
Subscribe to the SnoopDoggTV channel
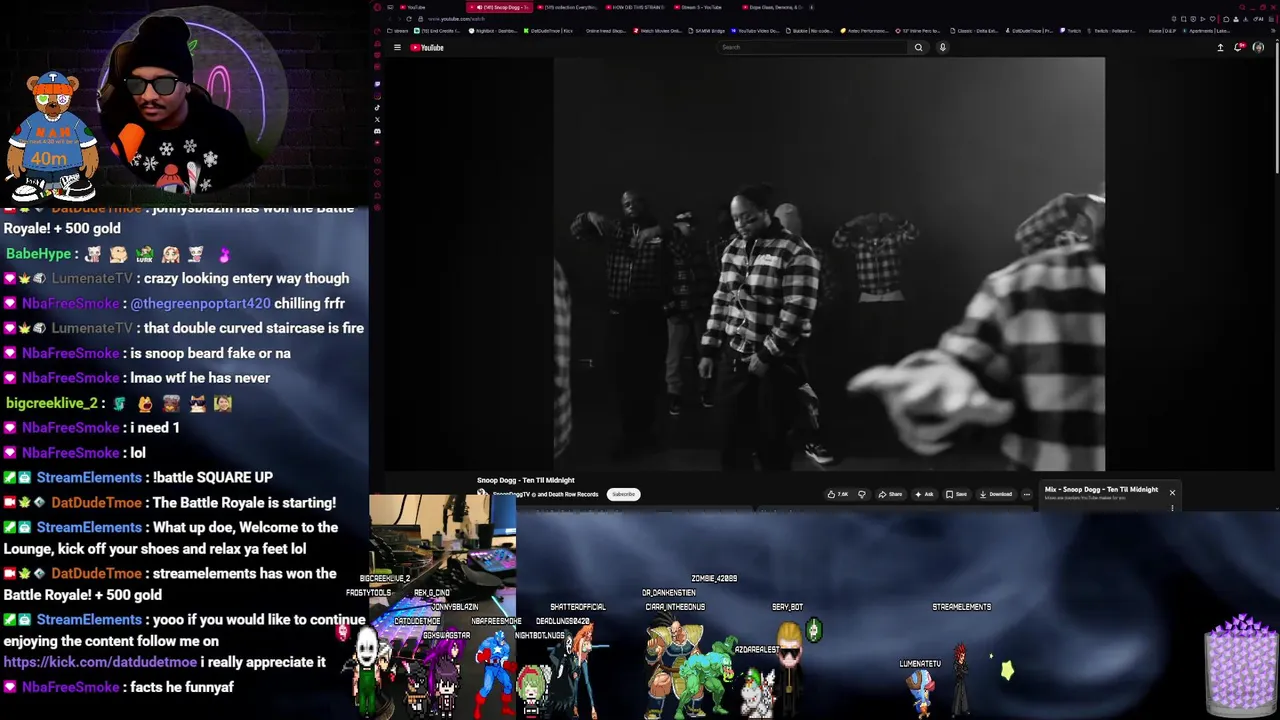click(623, 494)
